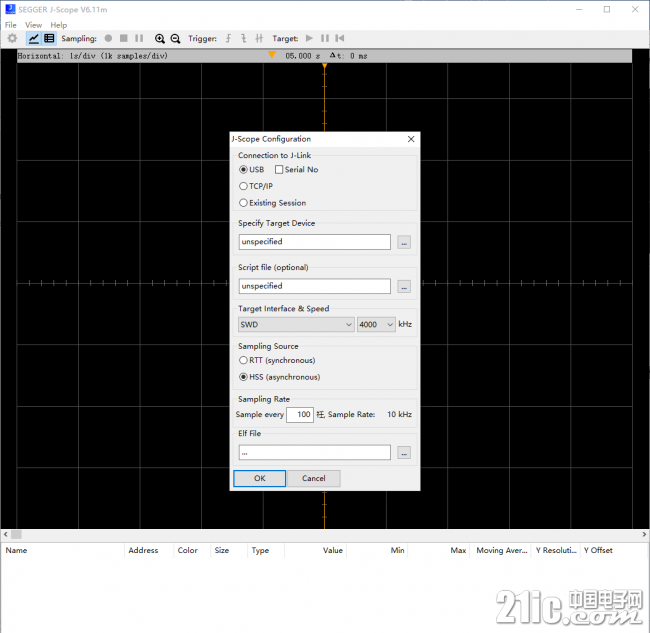
Task: Click the Type column header
Action: click(x=266, y=551)
